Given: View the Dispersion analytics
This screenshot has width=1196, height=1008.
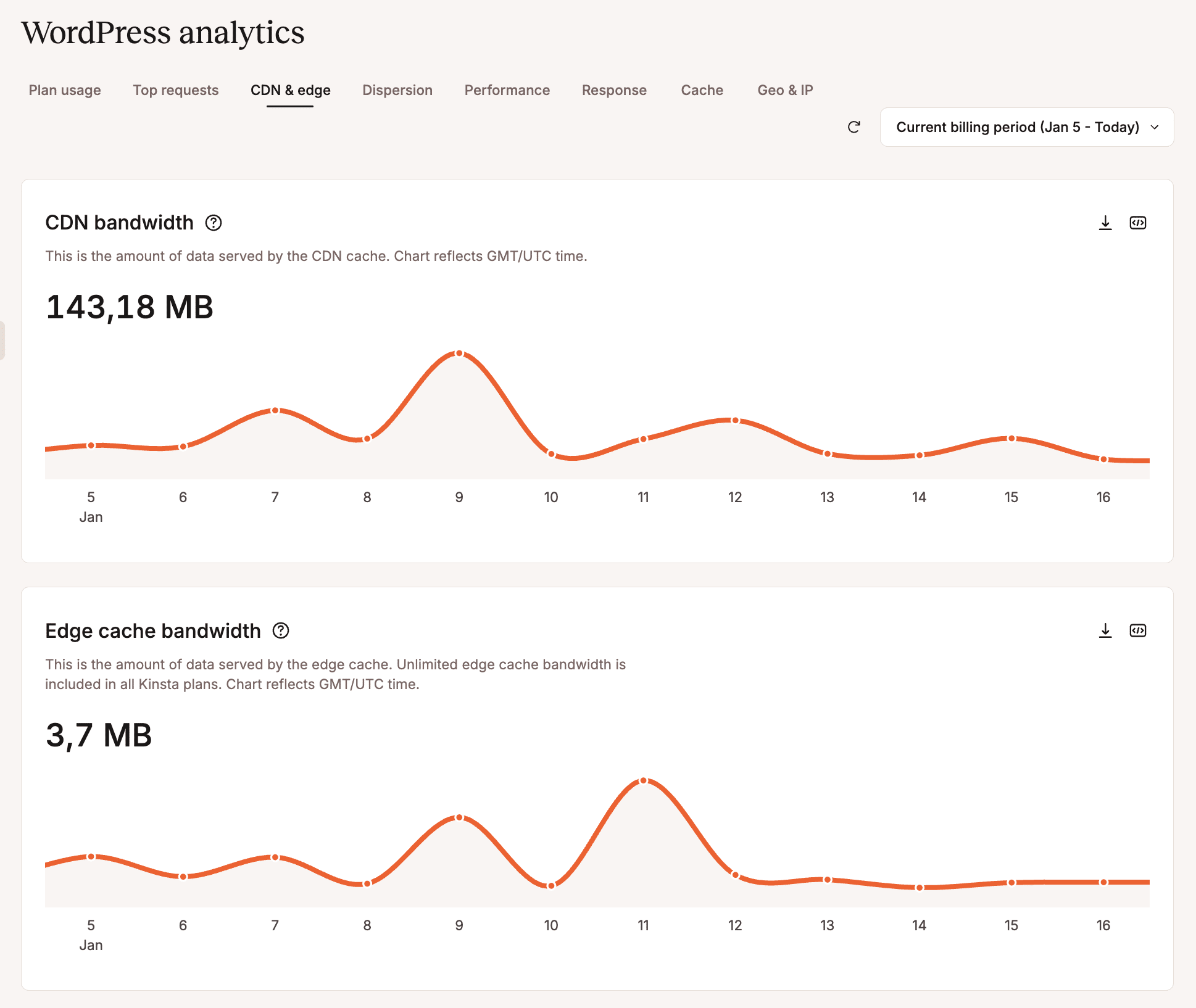Looking at the screenshot, I should click(397, 90).
